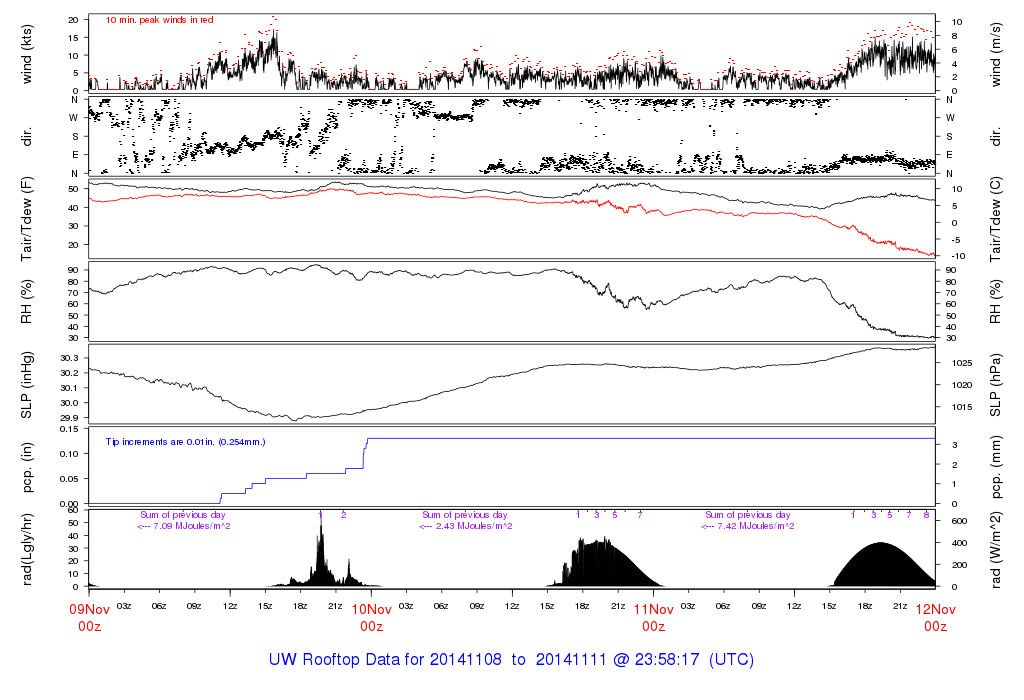Click the "SLP (inHg)" axis label
Image resolution: width=1024 pixels, height=700 pixels.
29,384
